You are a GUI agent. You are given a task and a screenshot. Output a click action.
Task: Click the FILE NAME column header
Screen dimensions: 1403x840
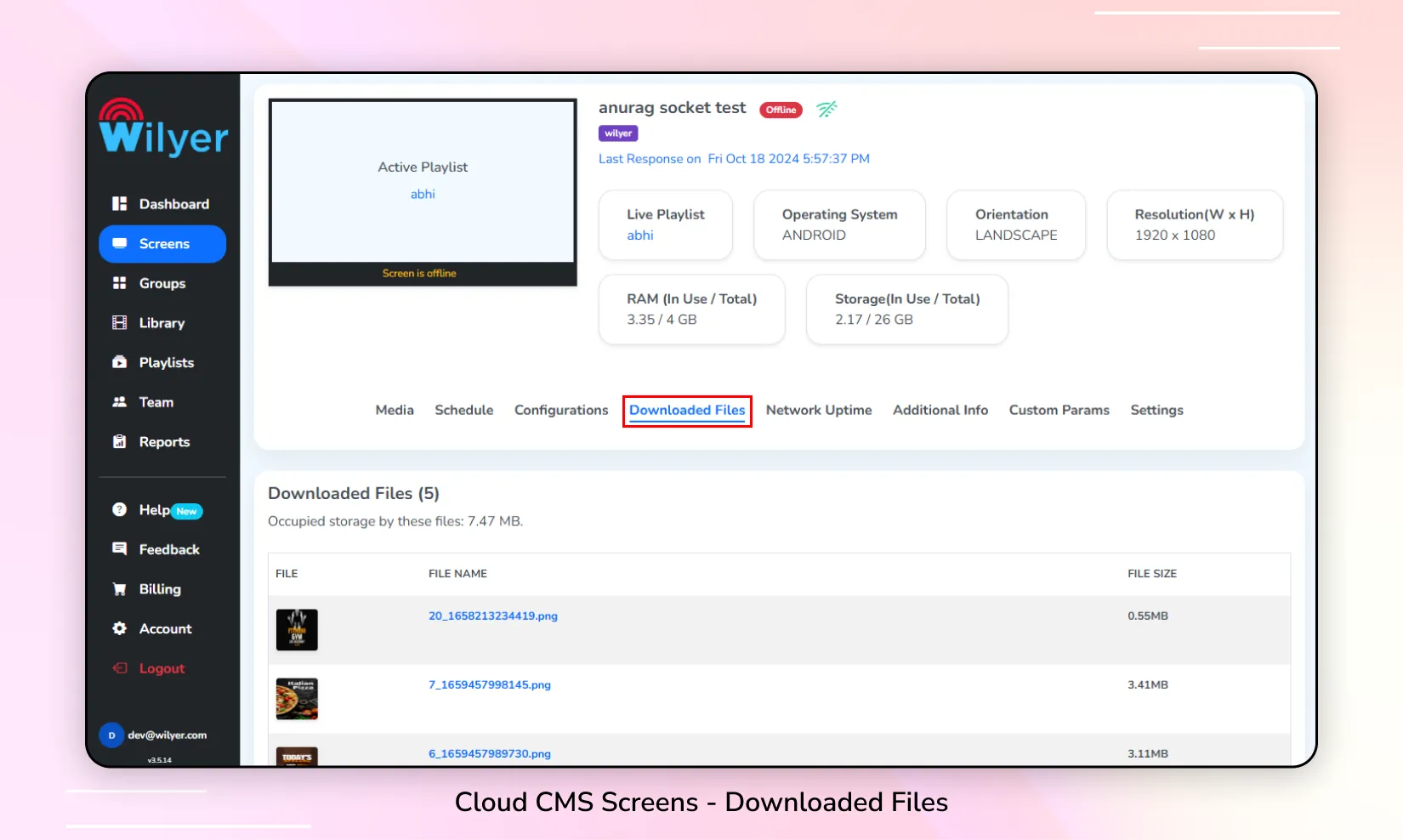tap(457, 574)
